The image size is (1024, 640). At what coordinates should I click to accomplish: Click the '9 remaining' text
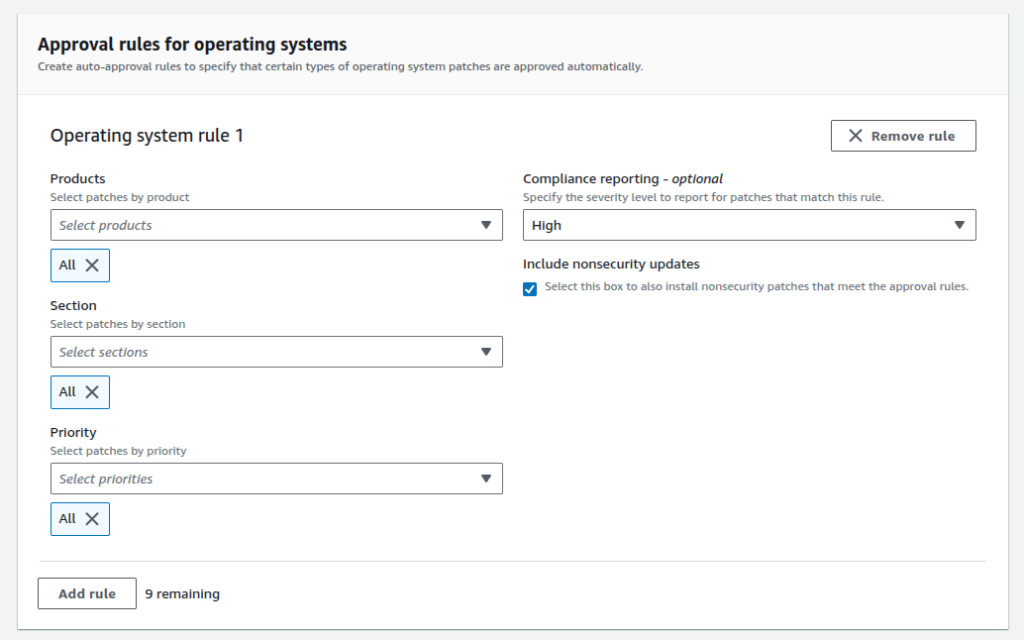(x=182, y=594)
